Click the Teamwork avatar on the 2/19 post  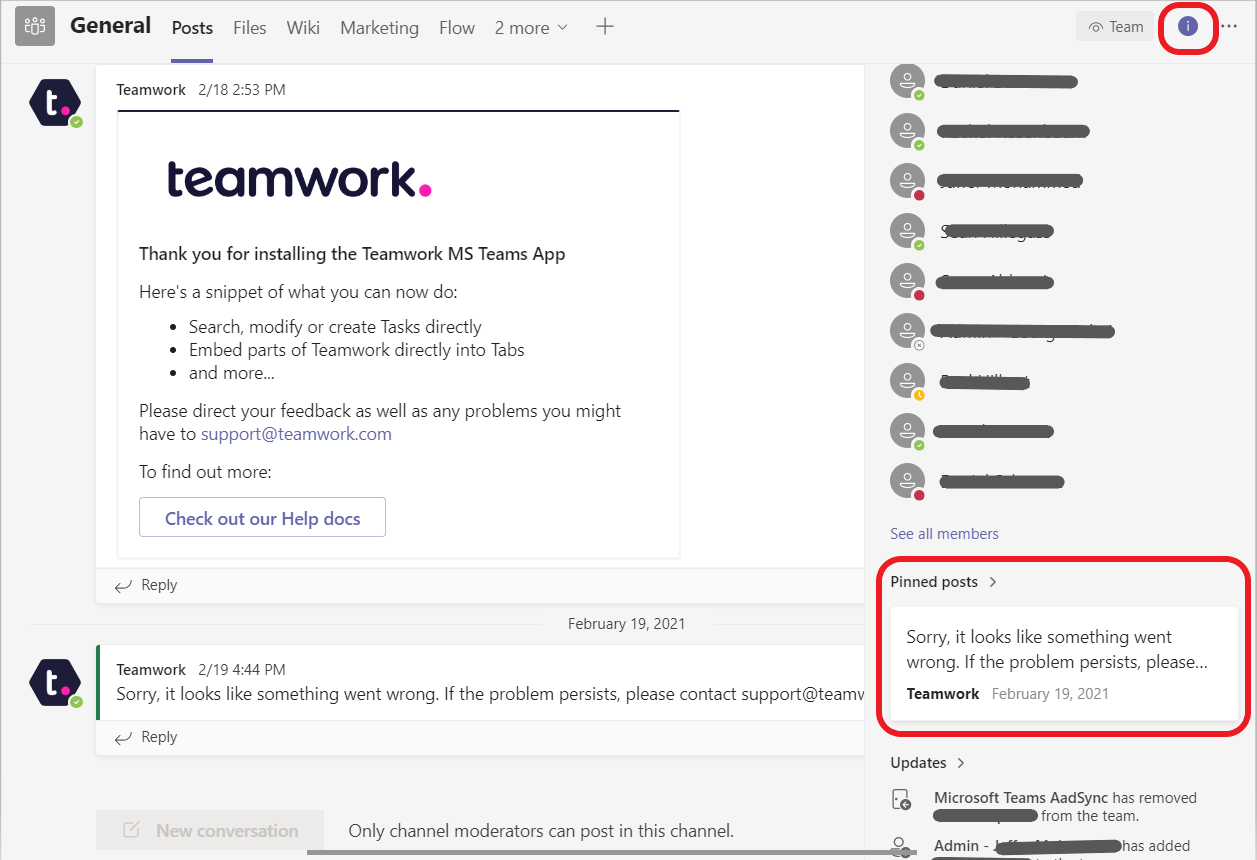tap(55, 683)
